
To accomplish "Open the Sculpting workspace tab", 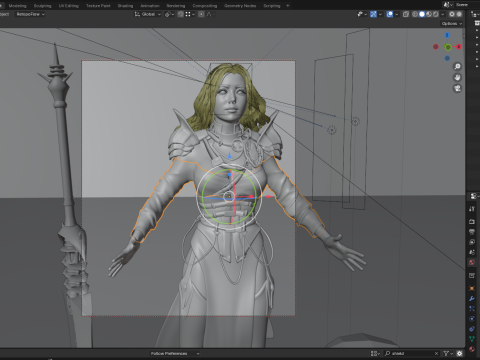I will (x=42, y=6).
